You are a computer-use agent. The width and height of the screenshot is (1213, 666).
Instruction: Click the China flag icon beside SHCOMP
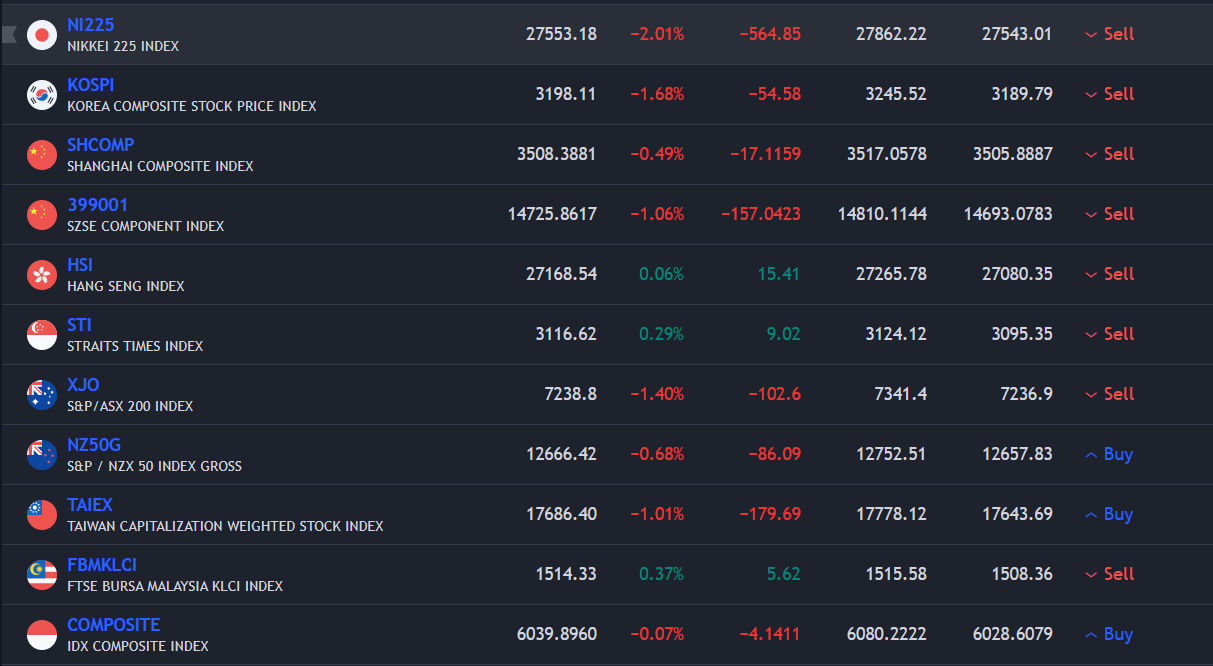42,154
